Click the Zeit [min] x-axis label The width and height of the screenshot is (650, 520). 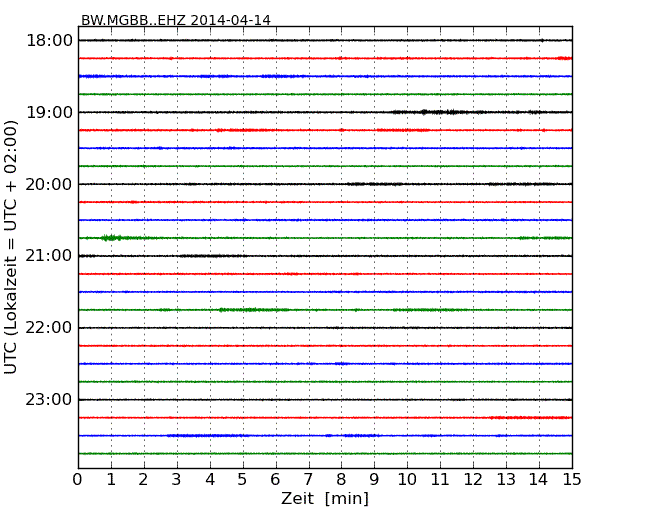325,498
